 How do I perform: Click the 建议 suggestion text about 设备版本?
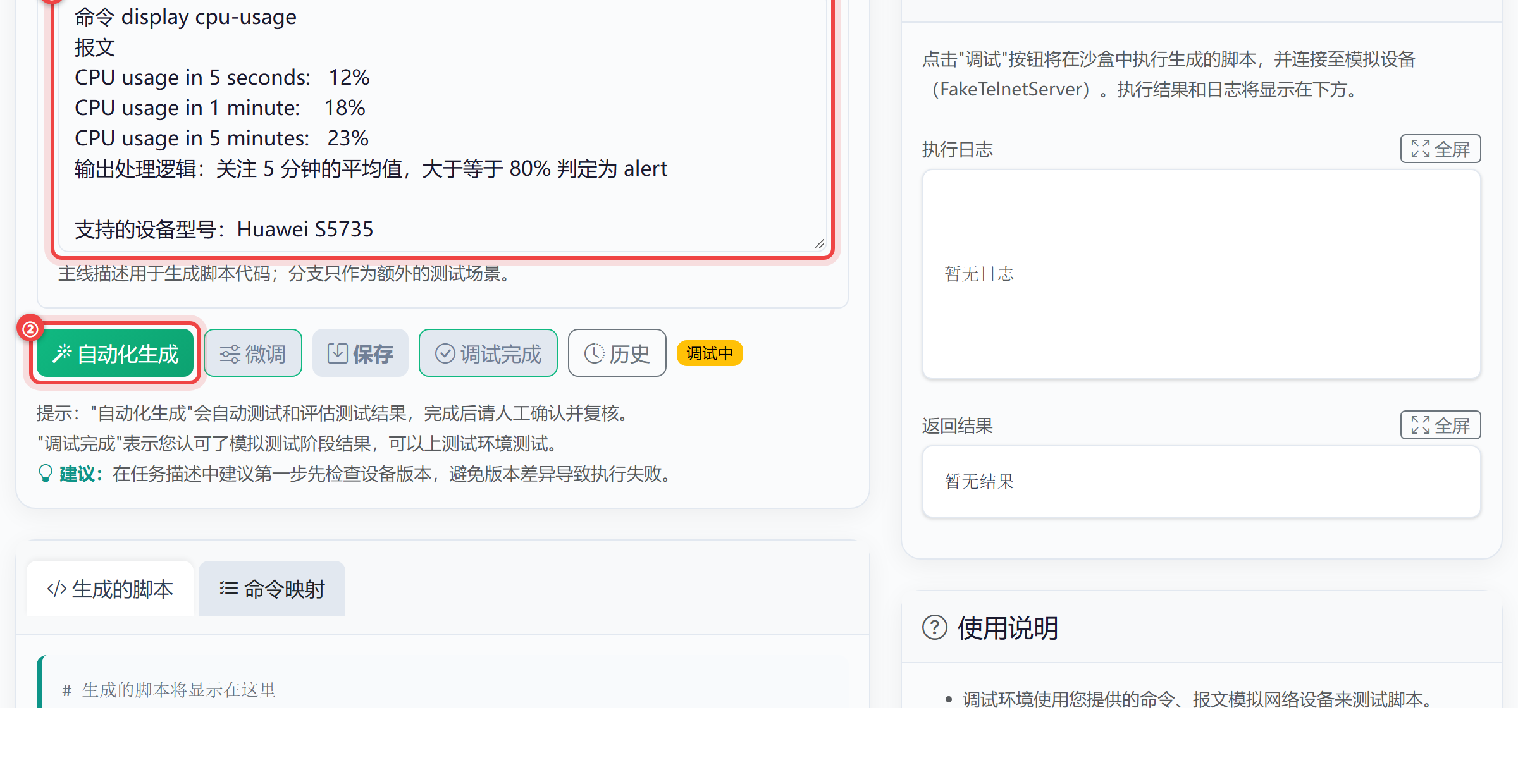pos(393,474)
